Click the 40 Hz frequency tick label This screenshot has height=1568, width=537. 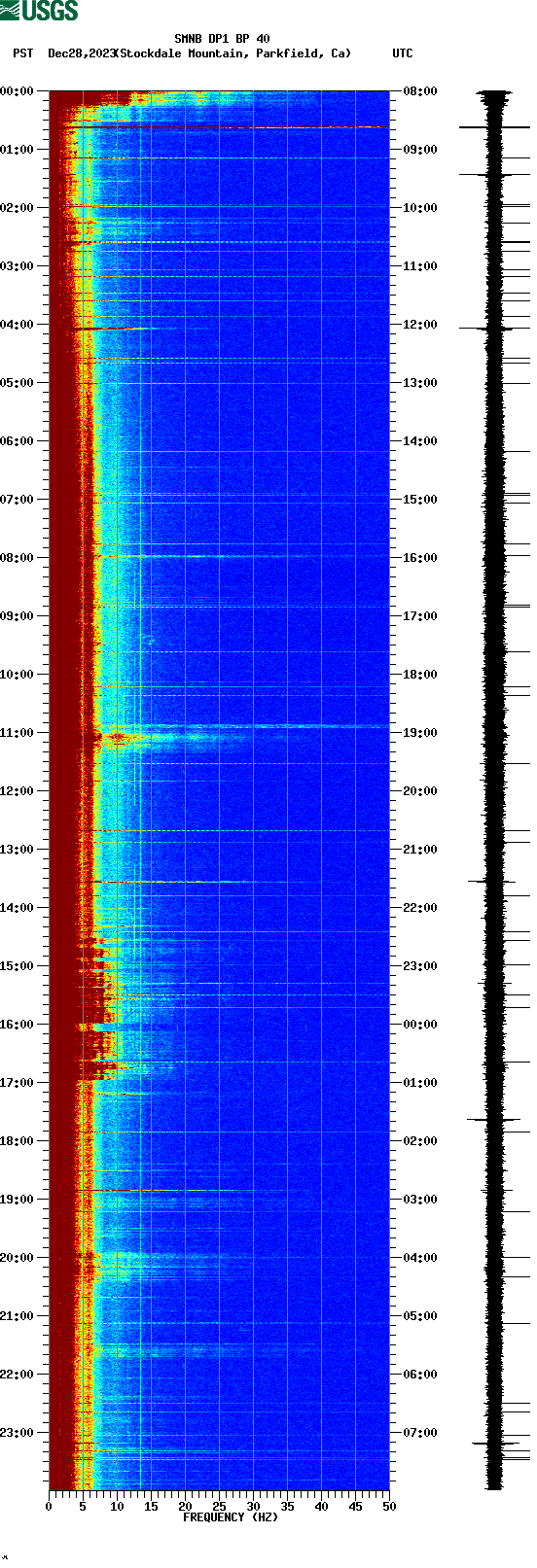(x=321, y=1507)
